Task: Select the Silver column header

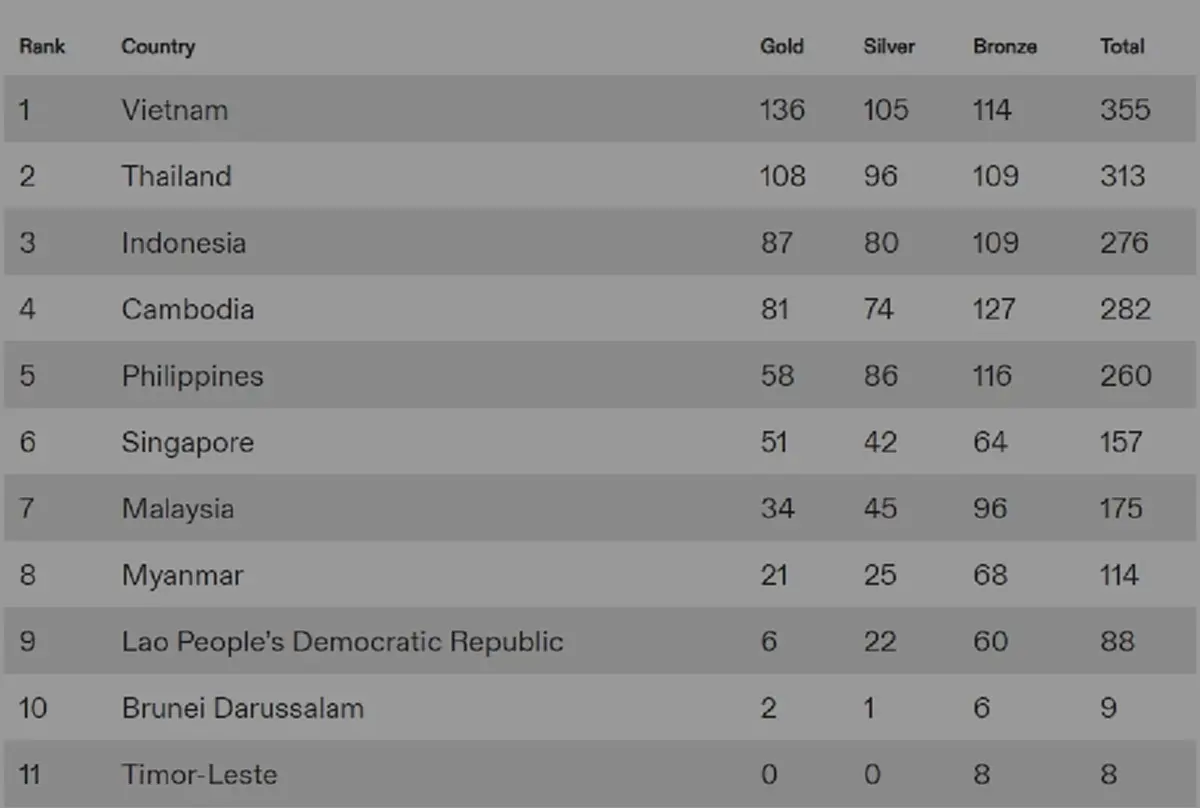Action: (889, 46)
